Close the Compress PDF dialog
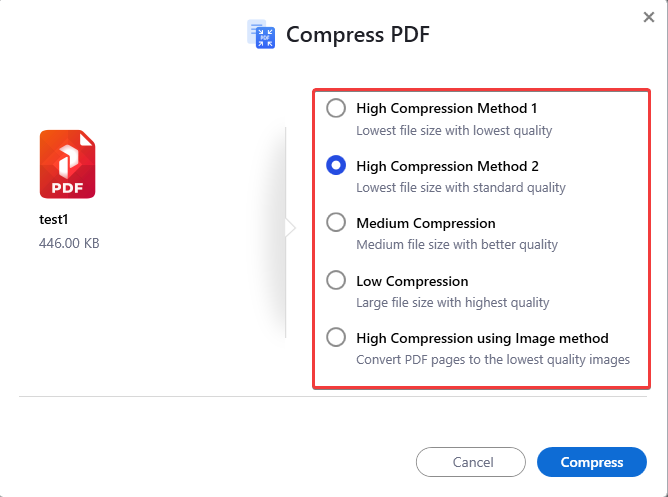 pyautogui.click(x=648, y=17)
